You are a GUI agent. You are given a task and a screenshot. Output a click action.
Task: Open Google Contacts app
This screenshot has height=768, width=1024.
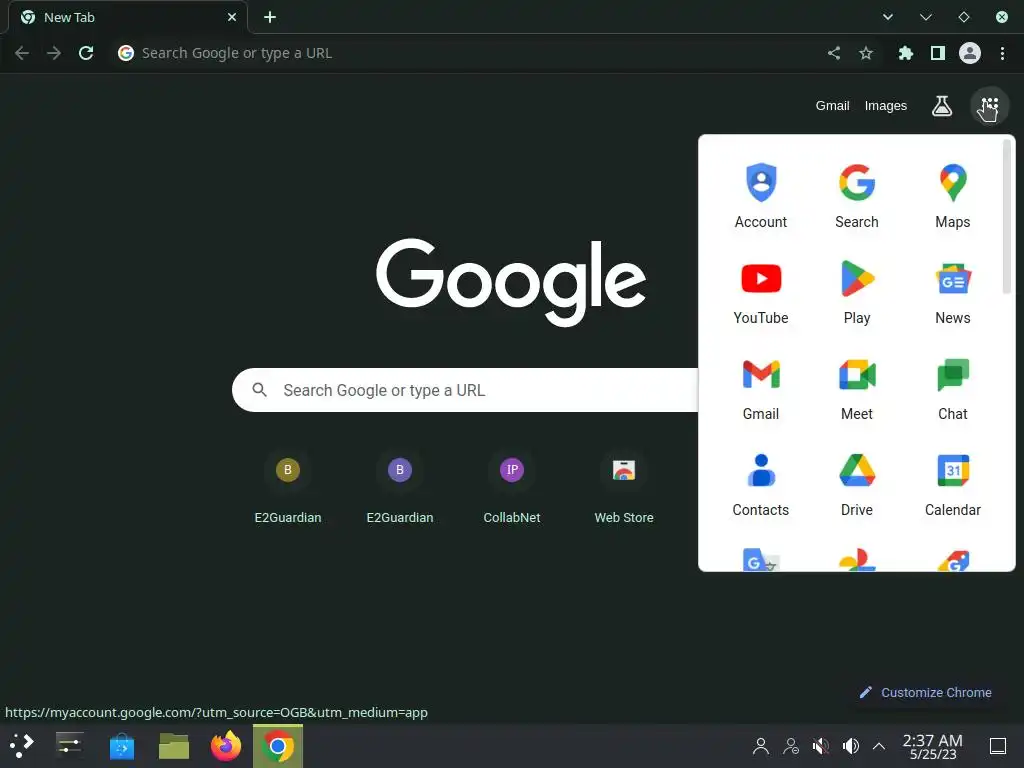pos(761,484)
